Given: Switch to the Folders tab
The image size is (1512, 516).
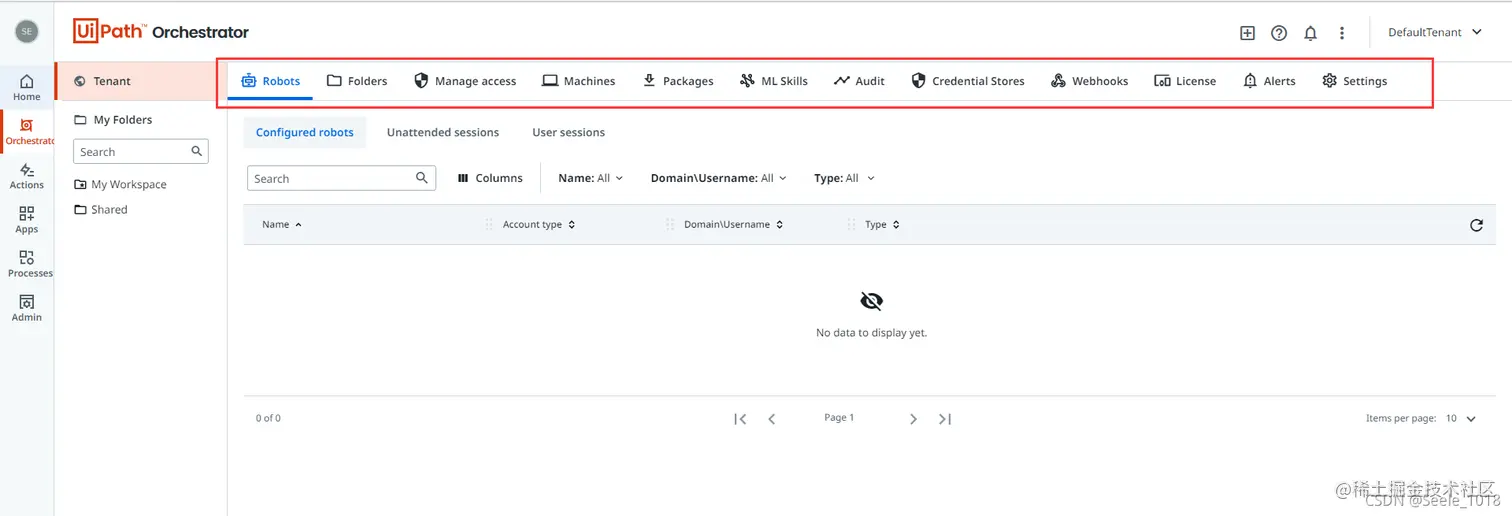Looking at the screenshot, I should tap(357, 81).
